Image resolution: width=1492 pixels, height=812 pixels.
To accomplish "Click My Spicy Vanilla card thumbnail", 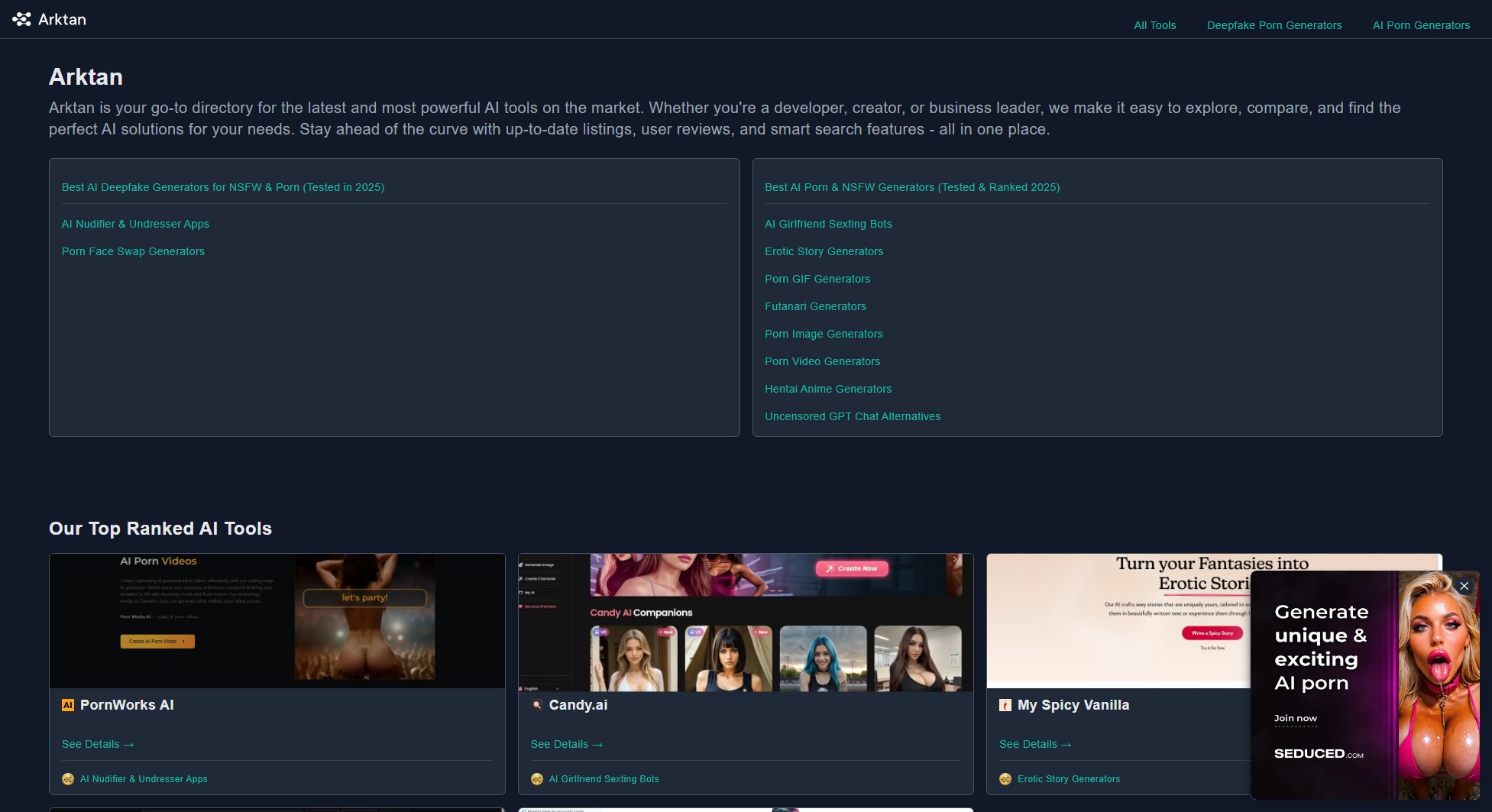I will 1118,621.
